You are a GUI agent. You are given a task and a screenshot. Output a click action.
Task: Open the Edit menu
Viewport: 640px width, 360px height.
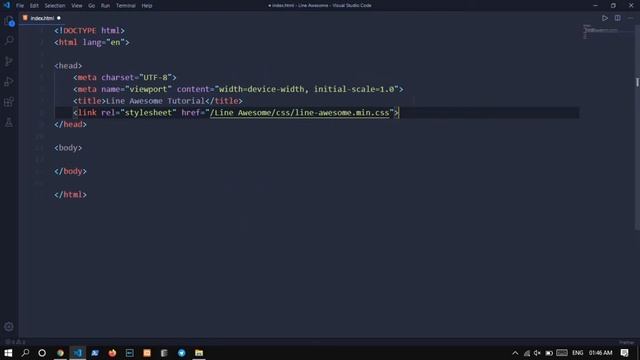pyautogui.click(x=34, y=6)
